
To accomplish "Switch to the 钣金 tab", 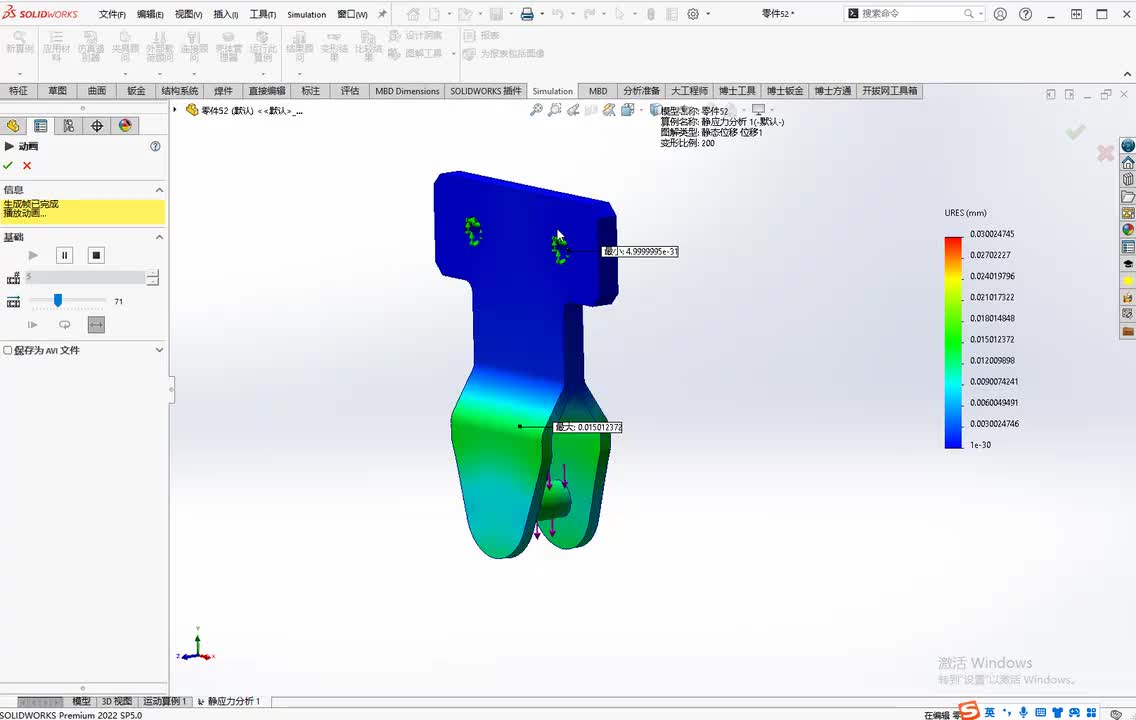I will tap(136, 91).
